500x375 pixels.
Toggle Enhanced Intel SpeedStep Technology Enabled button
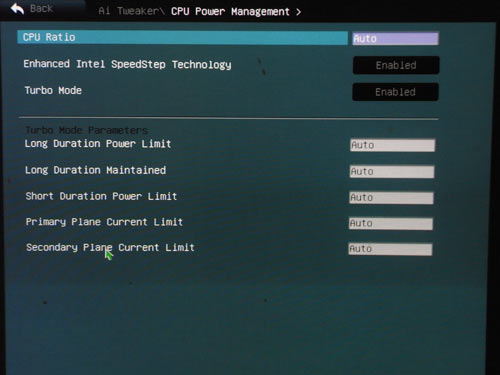396,65
